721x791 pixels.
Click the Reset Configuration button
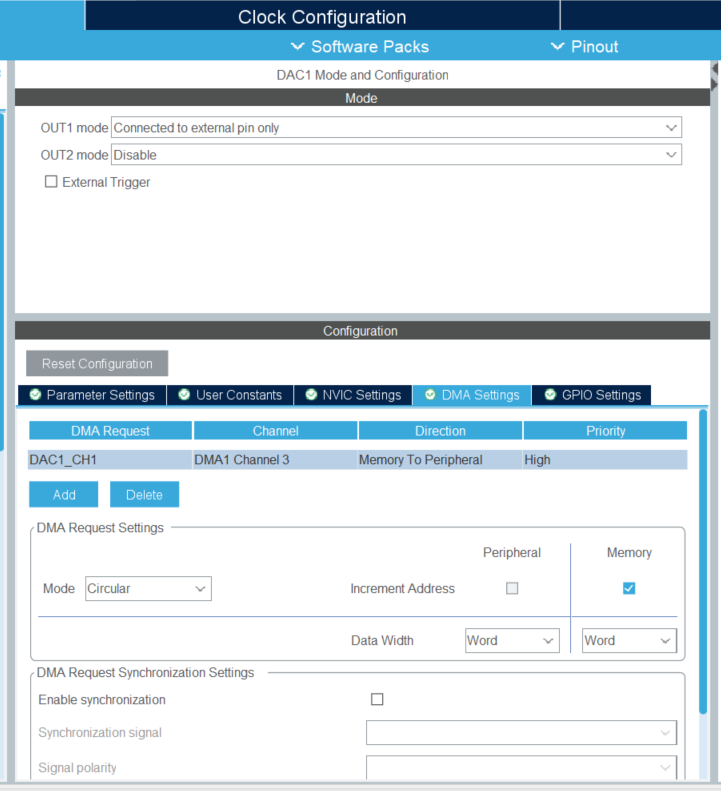[x=97, y=363]
